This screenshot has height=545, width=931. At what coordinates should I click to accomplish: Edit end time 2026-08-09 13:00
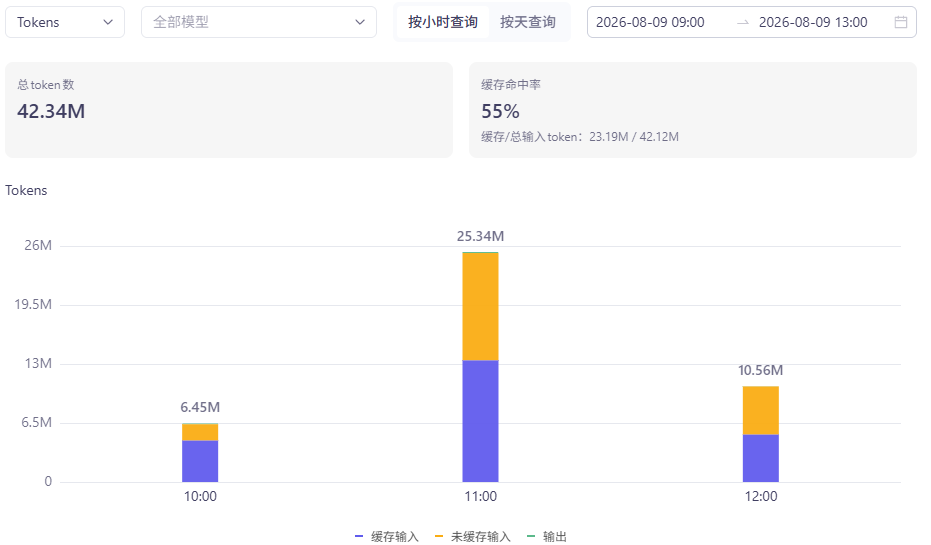point(813,22)
